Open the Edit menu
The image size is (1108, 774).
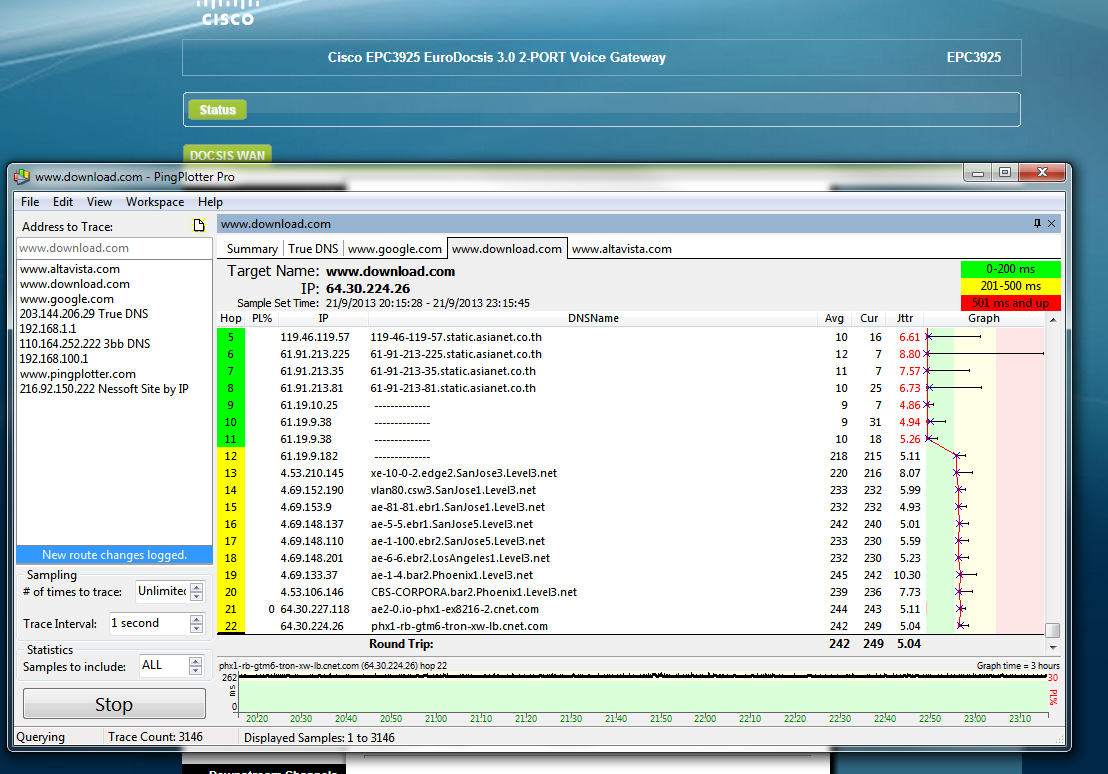tap(63, 202)
